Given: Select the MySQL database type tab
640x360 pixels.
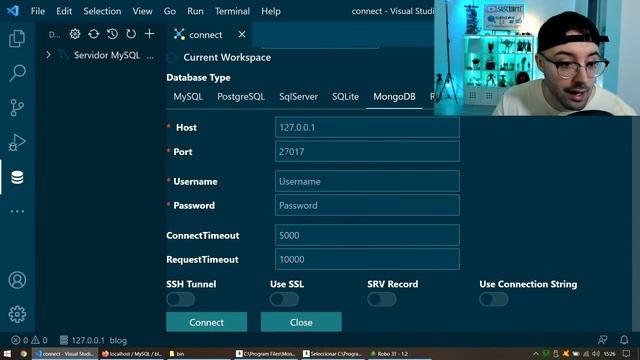Looking at the screenshot, I should [188, 97].
